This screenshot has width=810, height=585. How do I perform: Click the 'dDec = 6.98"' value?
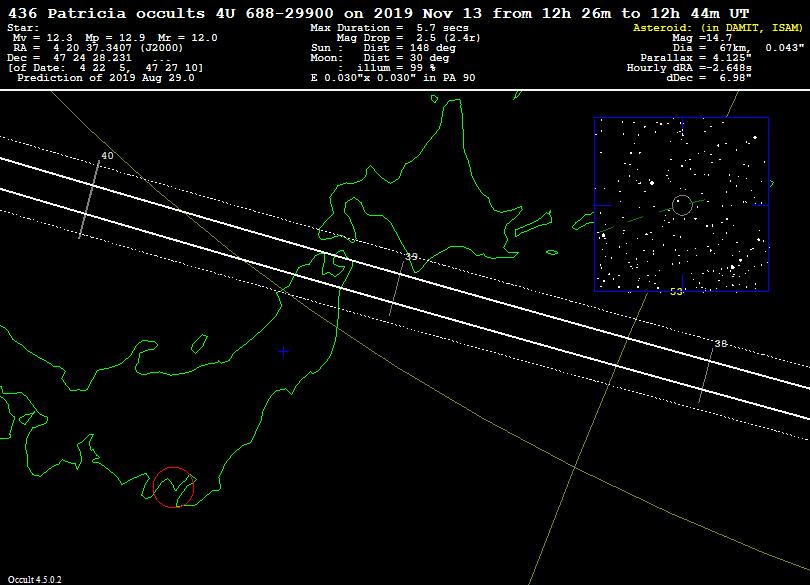pos(709,78)
